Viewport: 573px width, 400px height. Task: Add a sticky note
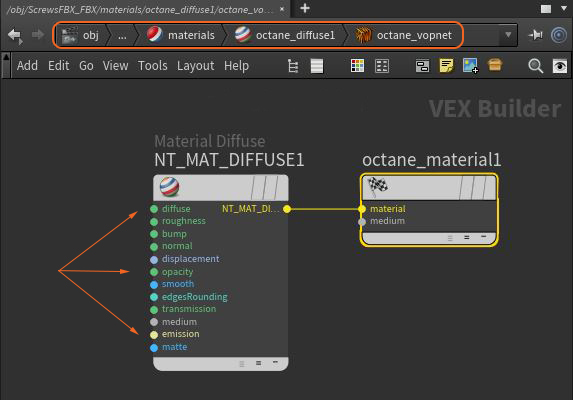[446, 66]
